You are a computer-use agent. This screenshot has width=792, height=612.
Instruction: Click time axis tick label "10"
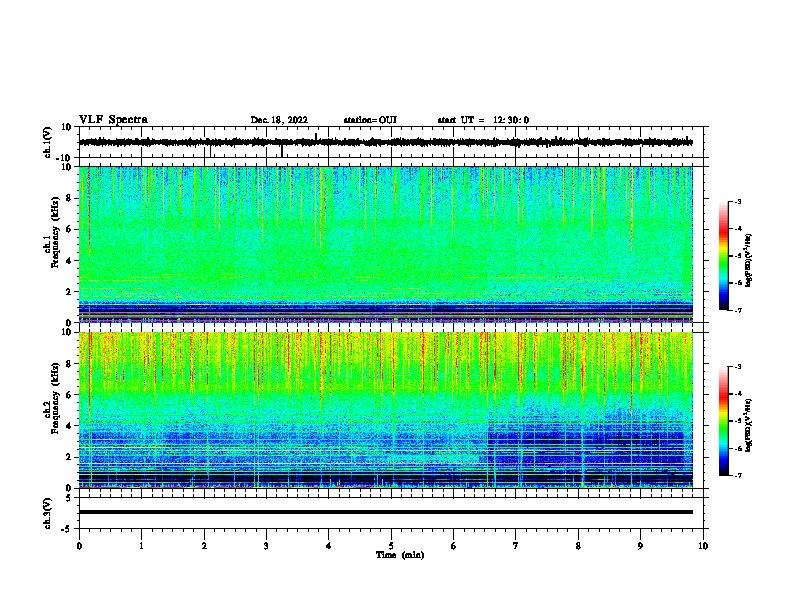point(703,546)
